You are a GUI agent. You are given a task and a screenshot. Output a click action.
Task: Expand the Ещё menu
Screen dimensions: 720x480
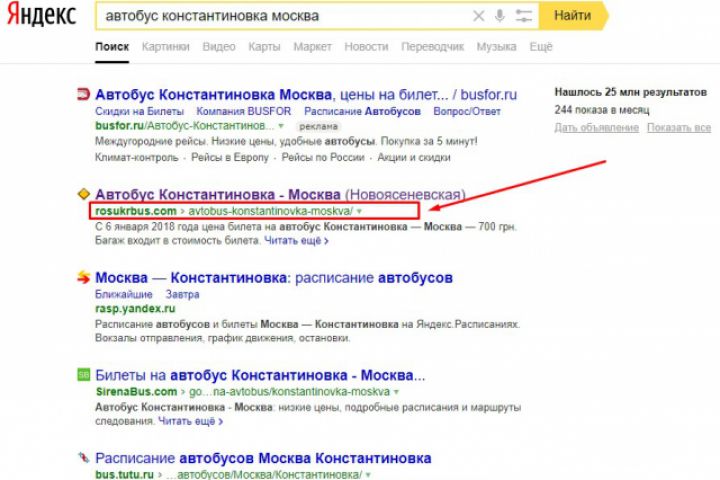pyautogui.click(x=541, y=47)
